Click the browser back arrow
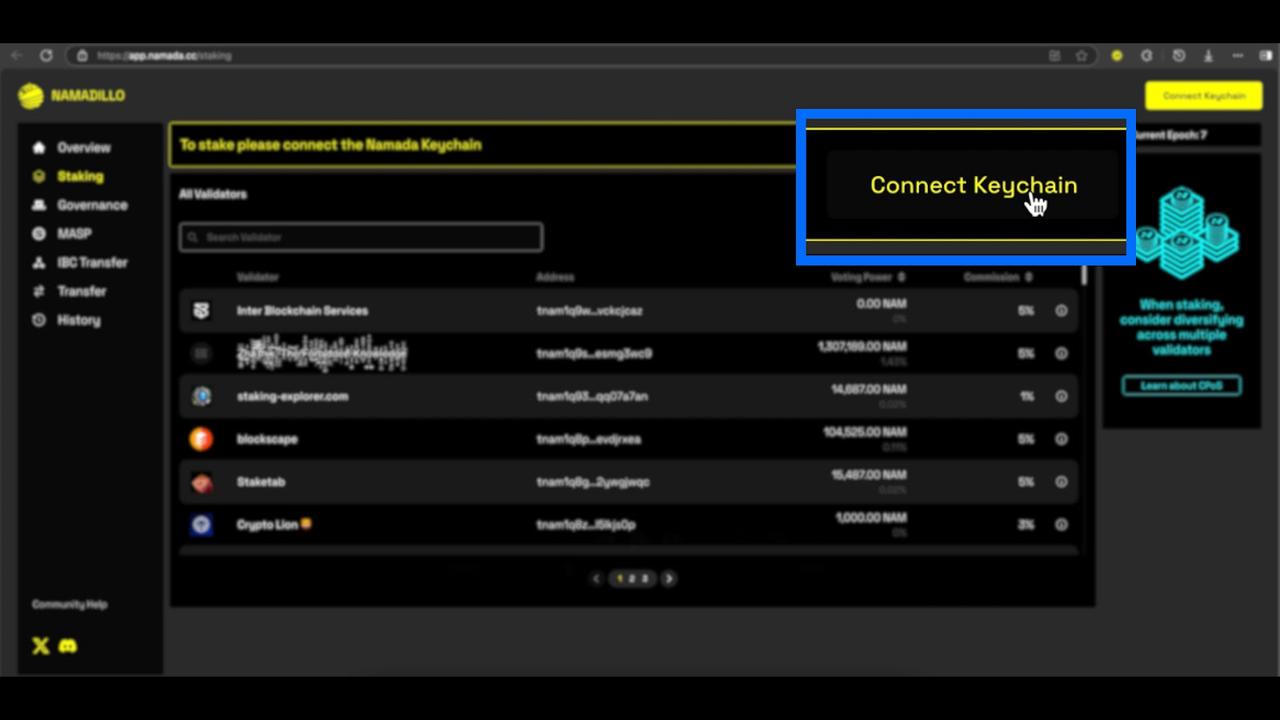The width and height of the screenshot is (1280, 720). (17, 56)
